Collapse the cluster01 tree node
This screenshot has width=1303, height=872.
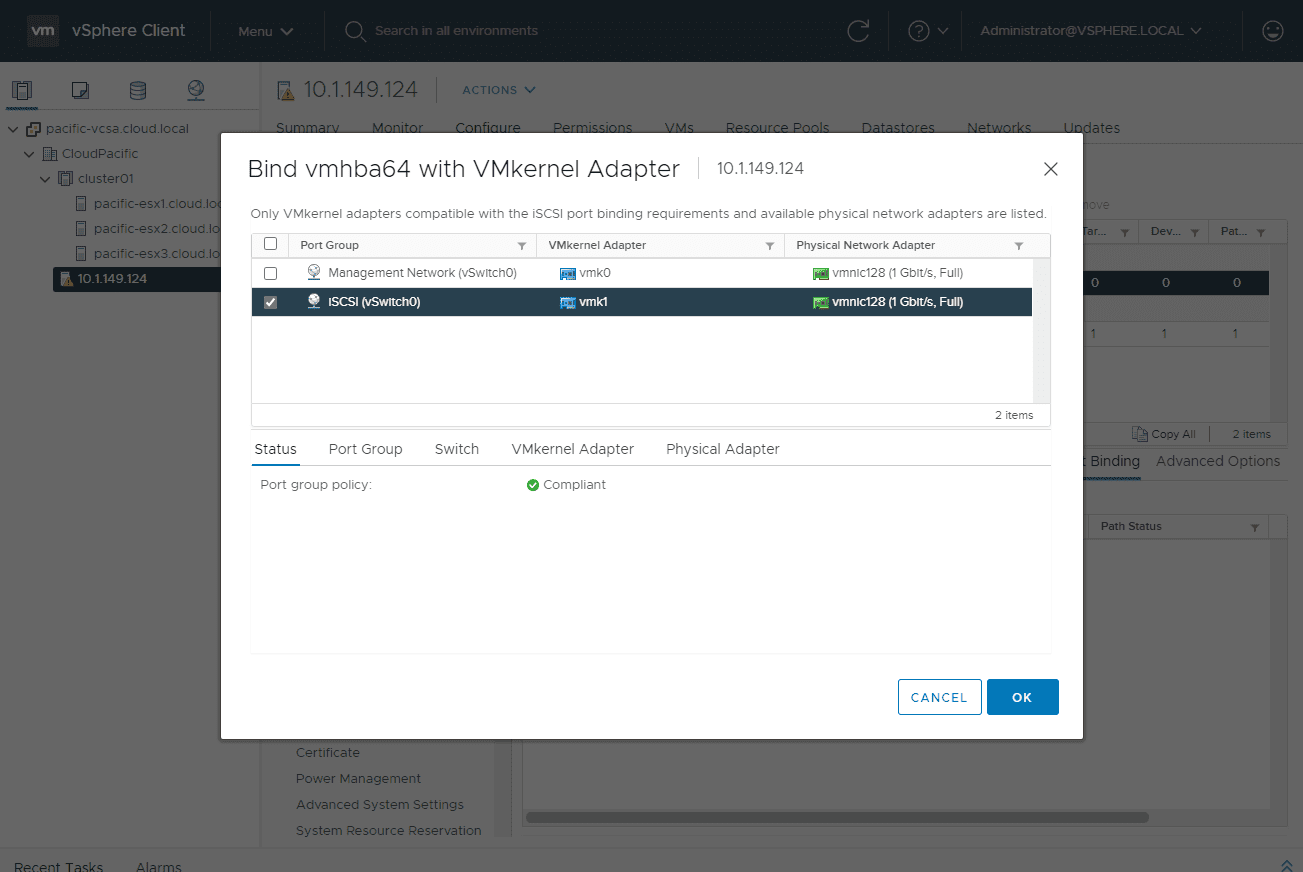[45, 179]
